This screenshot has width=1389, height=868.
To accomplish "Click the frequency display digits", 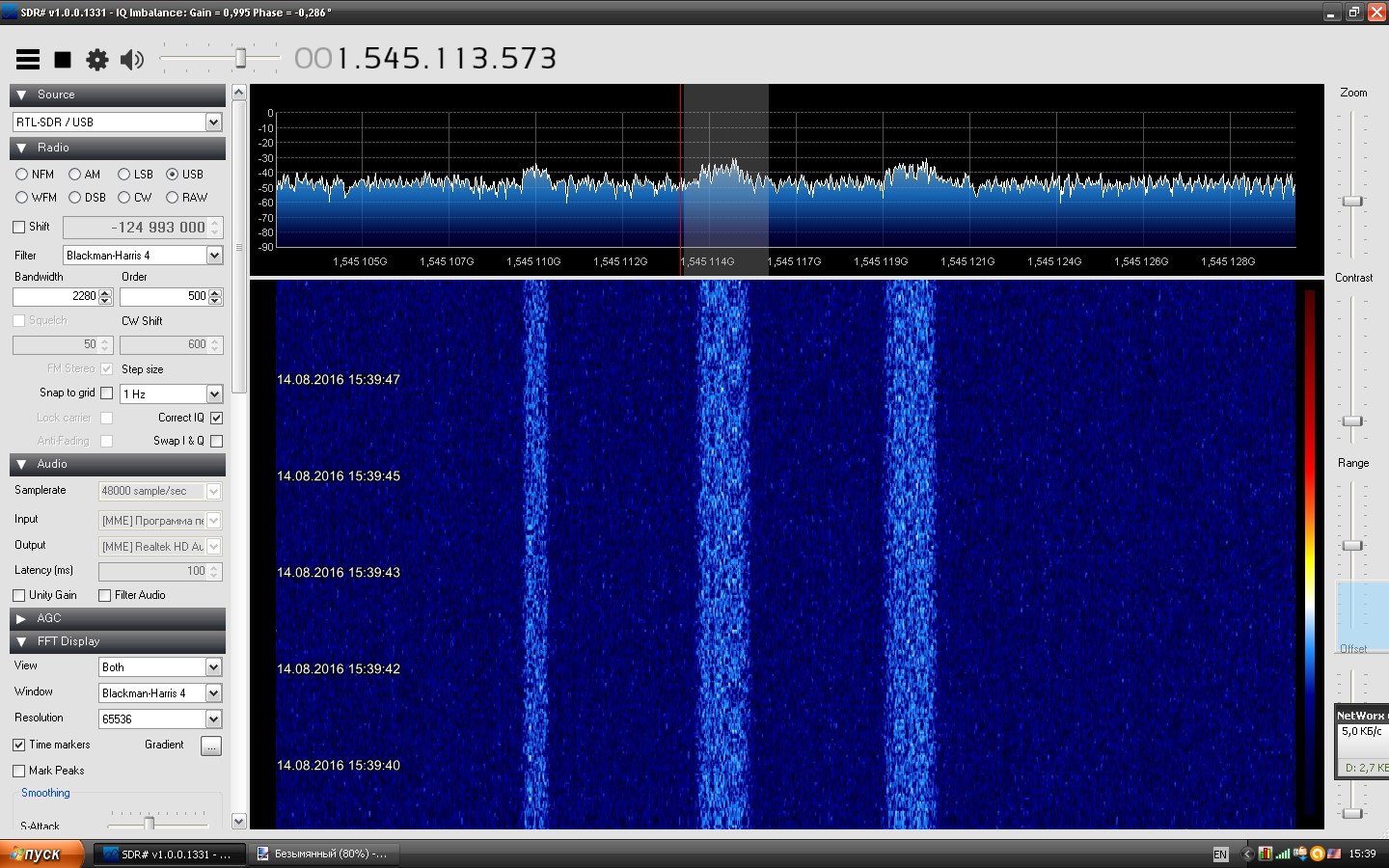I will pyautogui.click(x=425, y=59).
